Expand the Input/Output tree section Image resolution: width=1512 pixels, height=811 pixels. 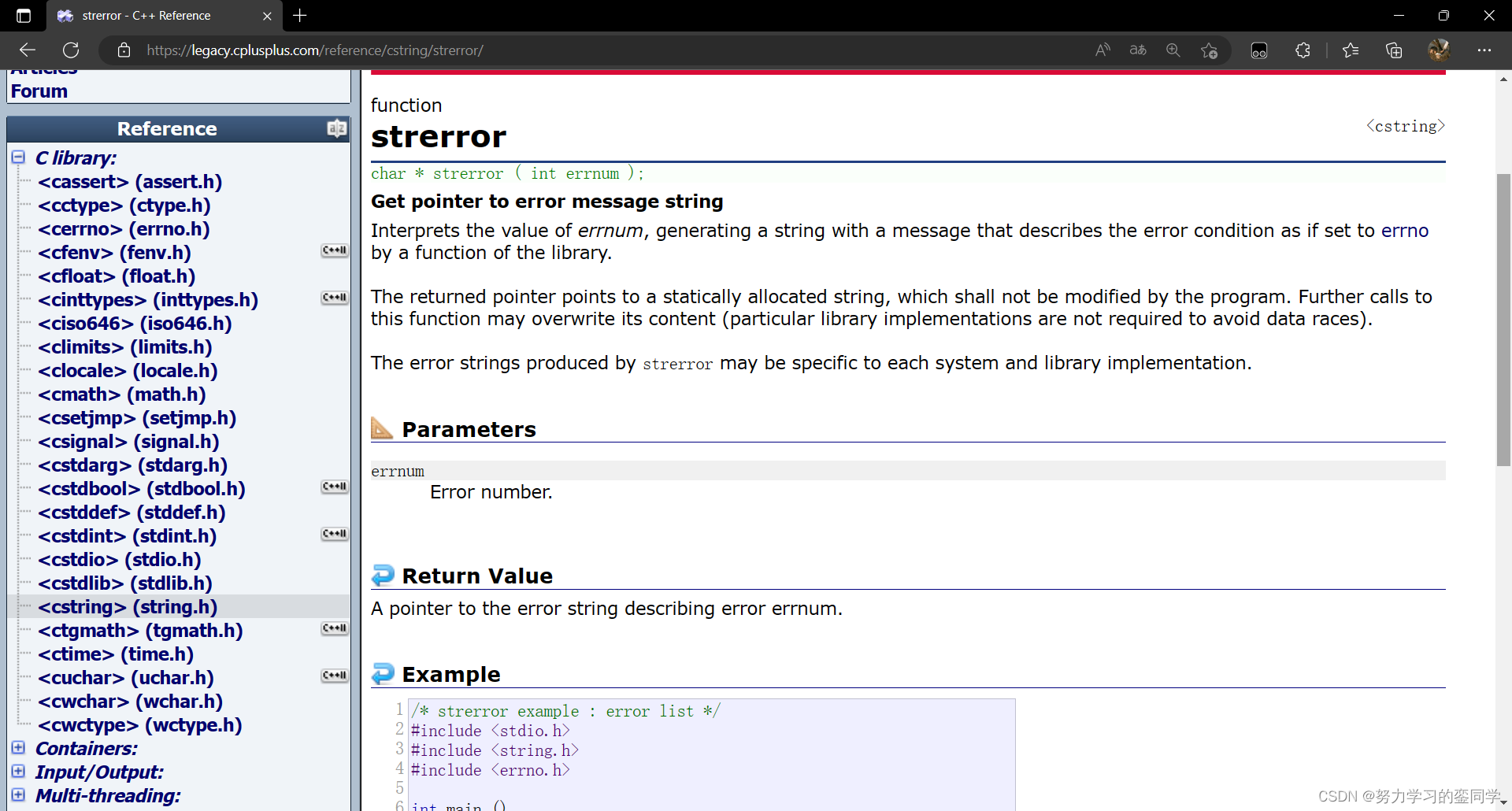click(x=18, y=772)
